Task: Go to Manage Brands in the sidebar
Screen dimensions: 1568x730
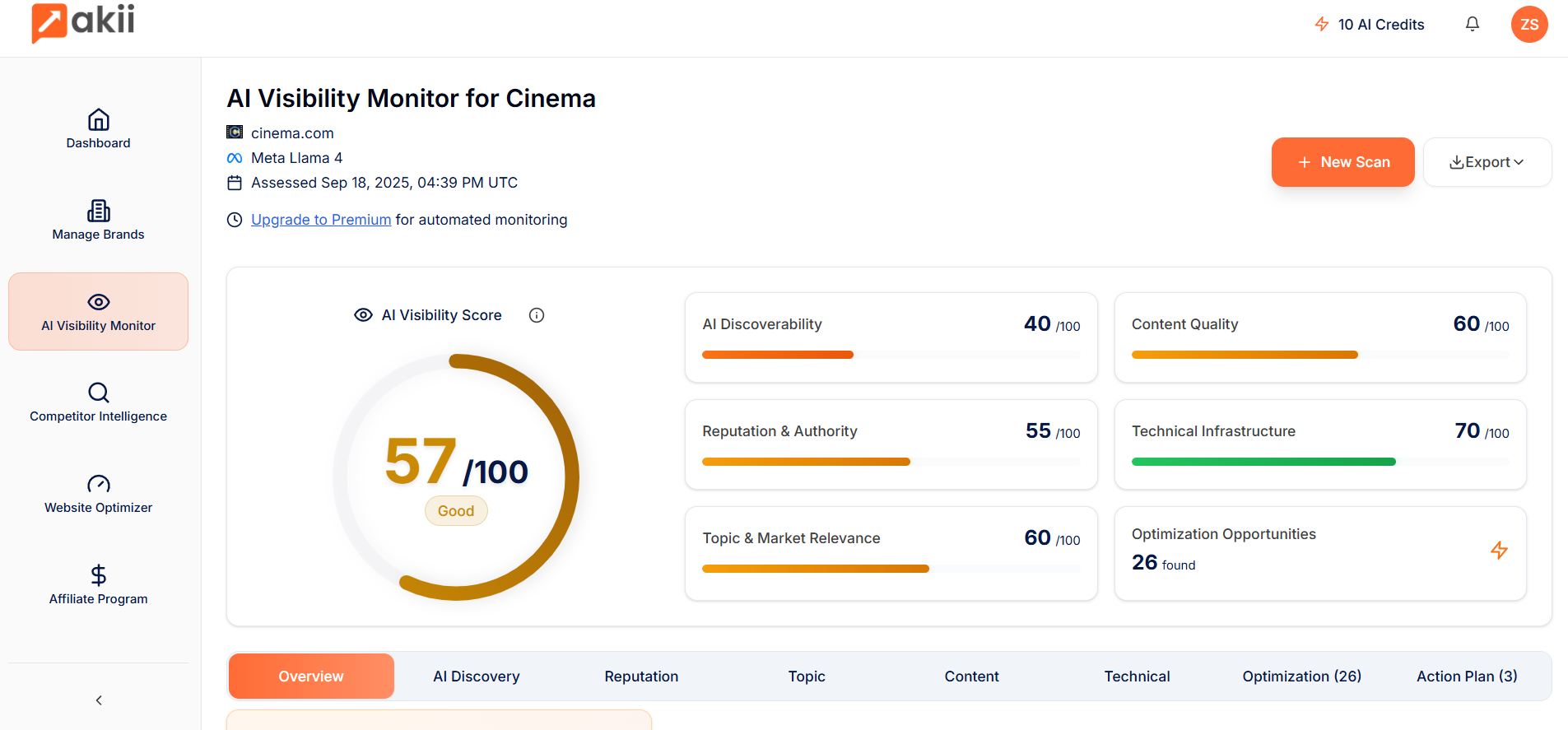Action: [x=98, y=221]
